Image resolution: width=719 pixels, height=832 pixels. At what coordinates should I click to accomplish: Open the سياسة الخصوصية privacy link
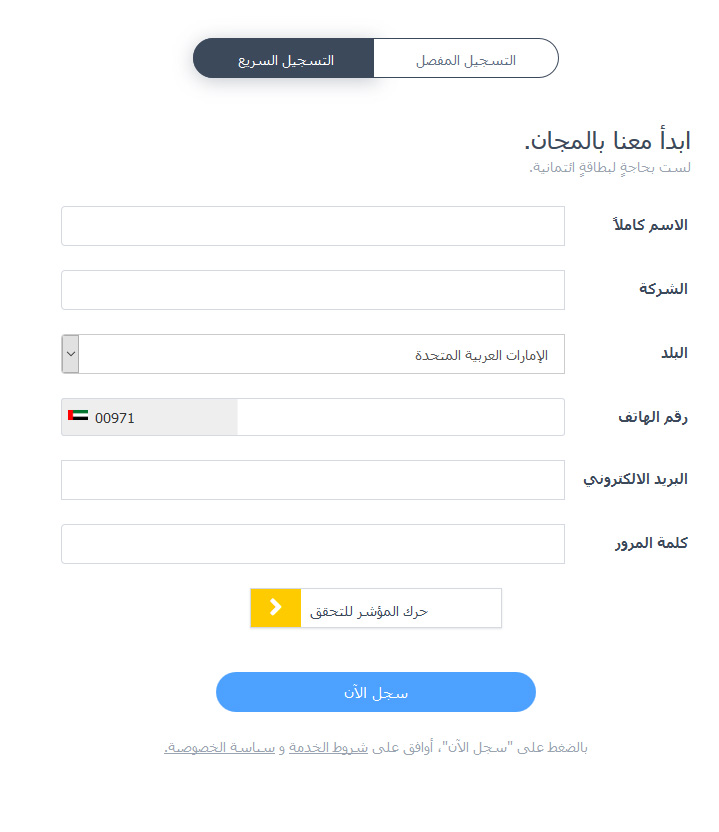[x=220, y=747]
